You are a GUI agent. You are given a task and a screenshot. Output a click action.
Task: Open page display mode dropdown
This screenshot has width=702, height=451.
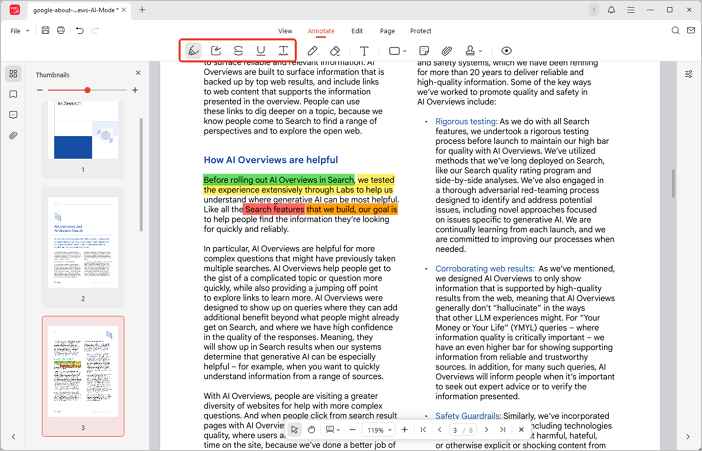point(333,430)
